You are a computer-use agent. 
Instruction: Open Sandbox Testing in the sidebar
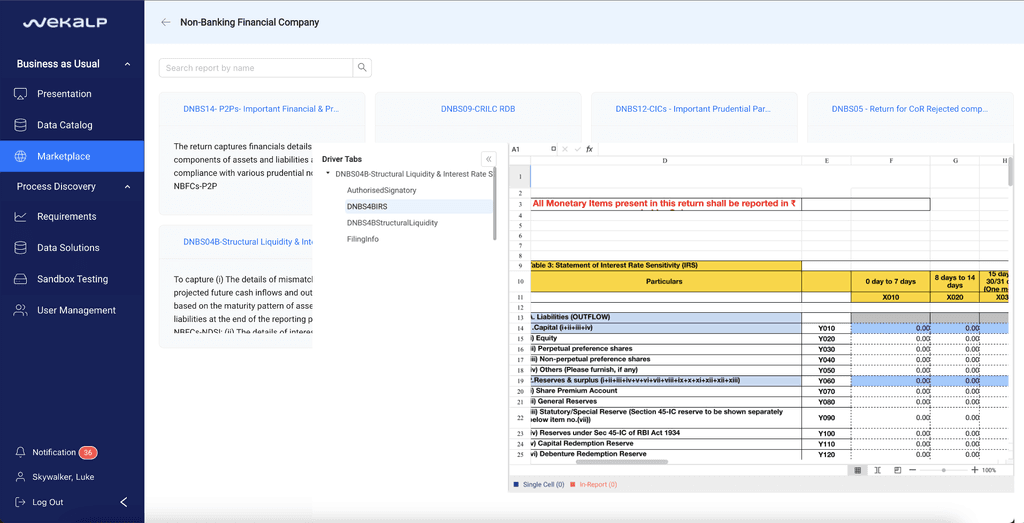[x=72, y=279]
